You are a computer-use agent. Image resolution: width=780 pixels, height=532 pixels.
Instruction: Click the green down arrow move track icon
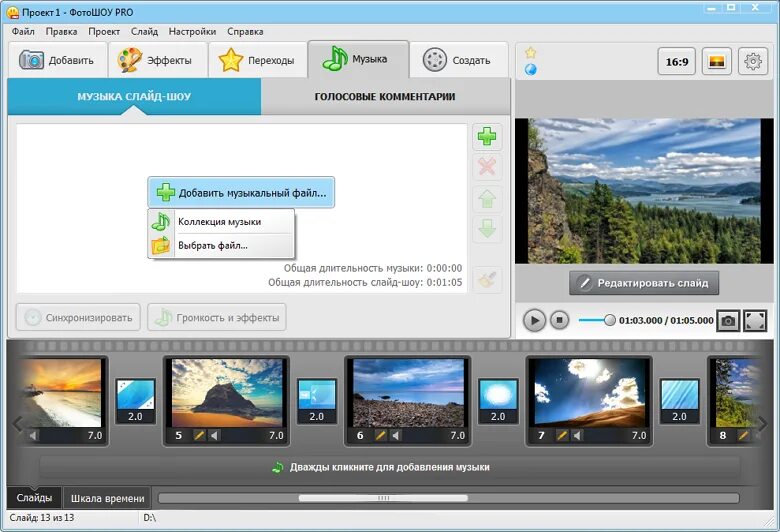487,228
